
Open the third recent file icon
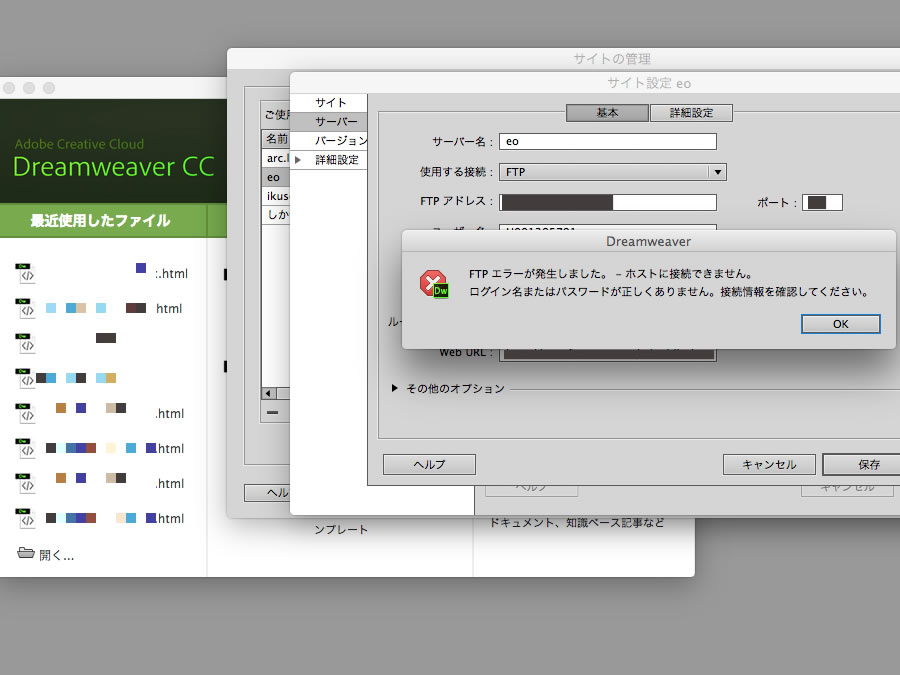(x=25, y=343)
